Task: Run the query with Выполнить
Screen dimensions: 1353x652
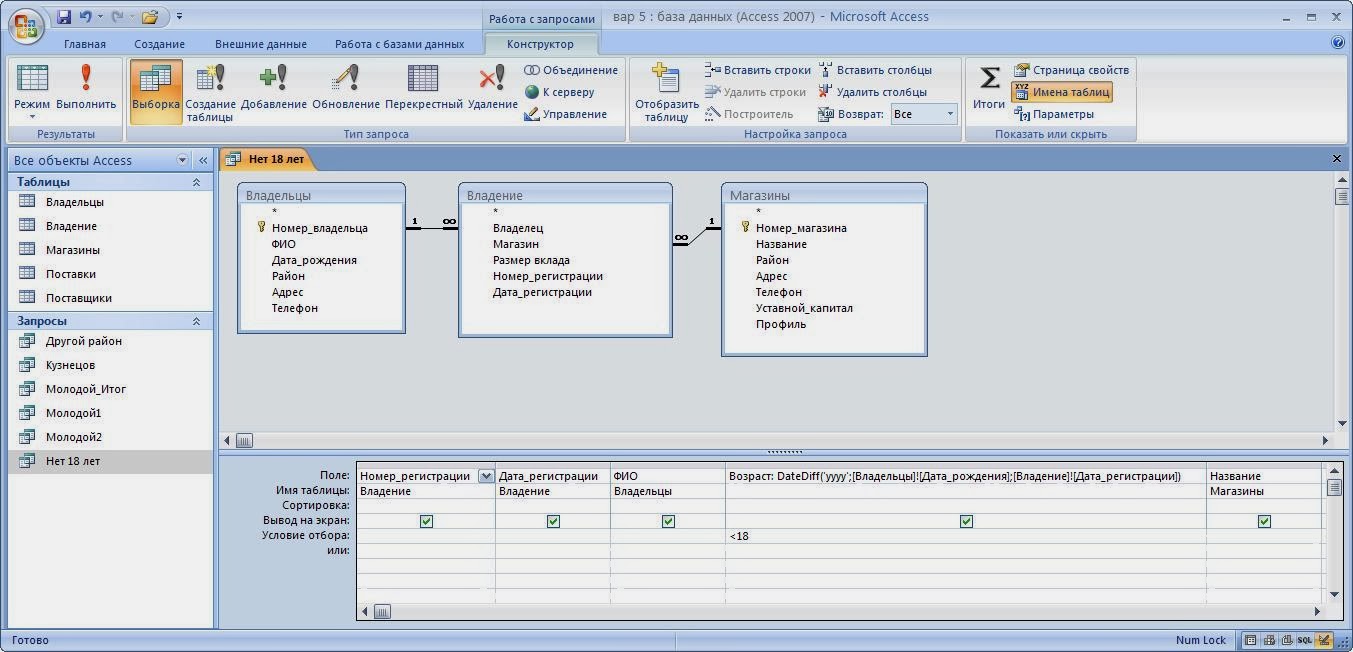Action: 86,92
